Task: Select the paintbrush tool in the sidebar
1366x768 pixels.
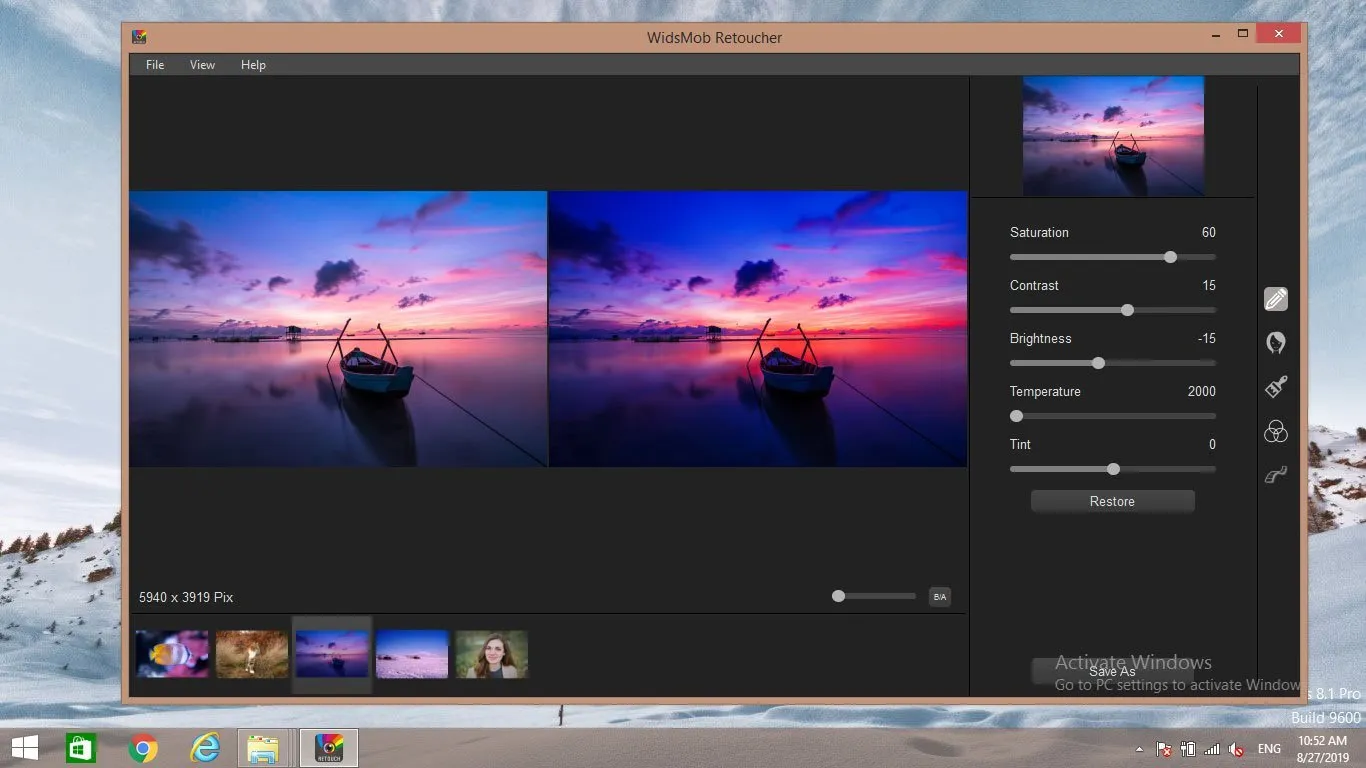Action: (x=1275, y=387)
